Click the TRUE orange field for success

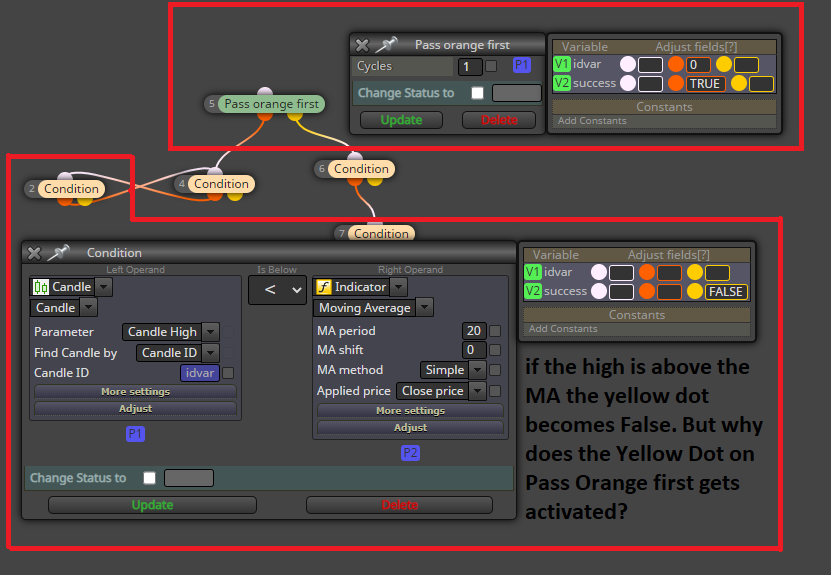click(x=705, y=84)
